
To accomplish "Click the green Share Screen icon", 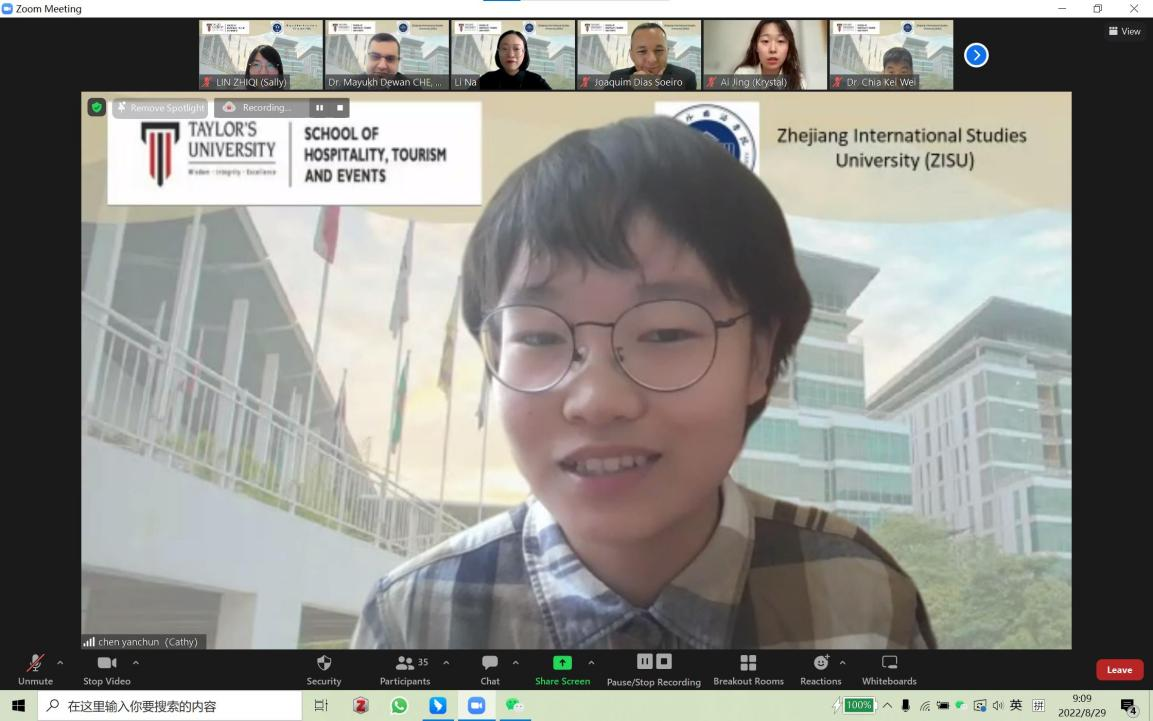I will (562, 663).
